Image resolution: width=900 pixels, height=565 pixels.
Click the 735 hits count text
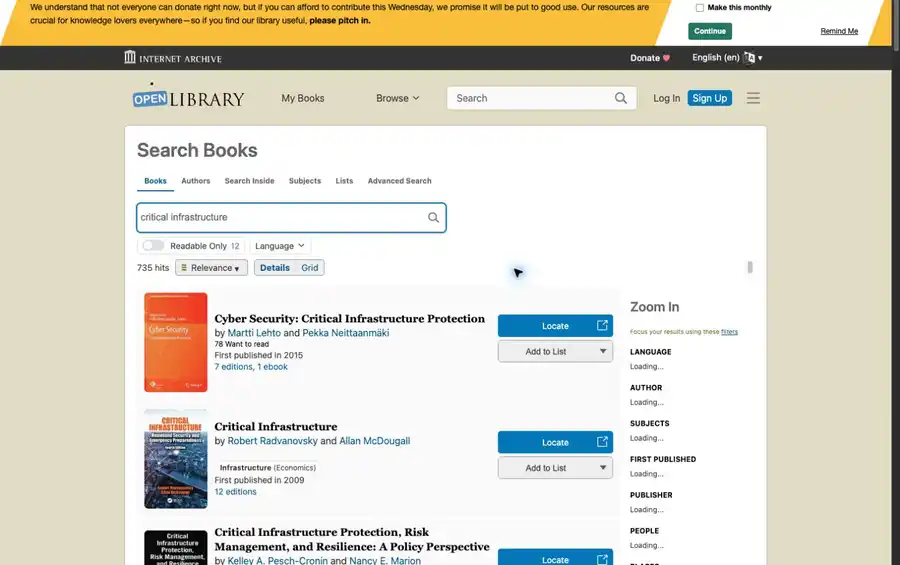(153, 268)
